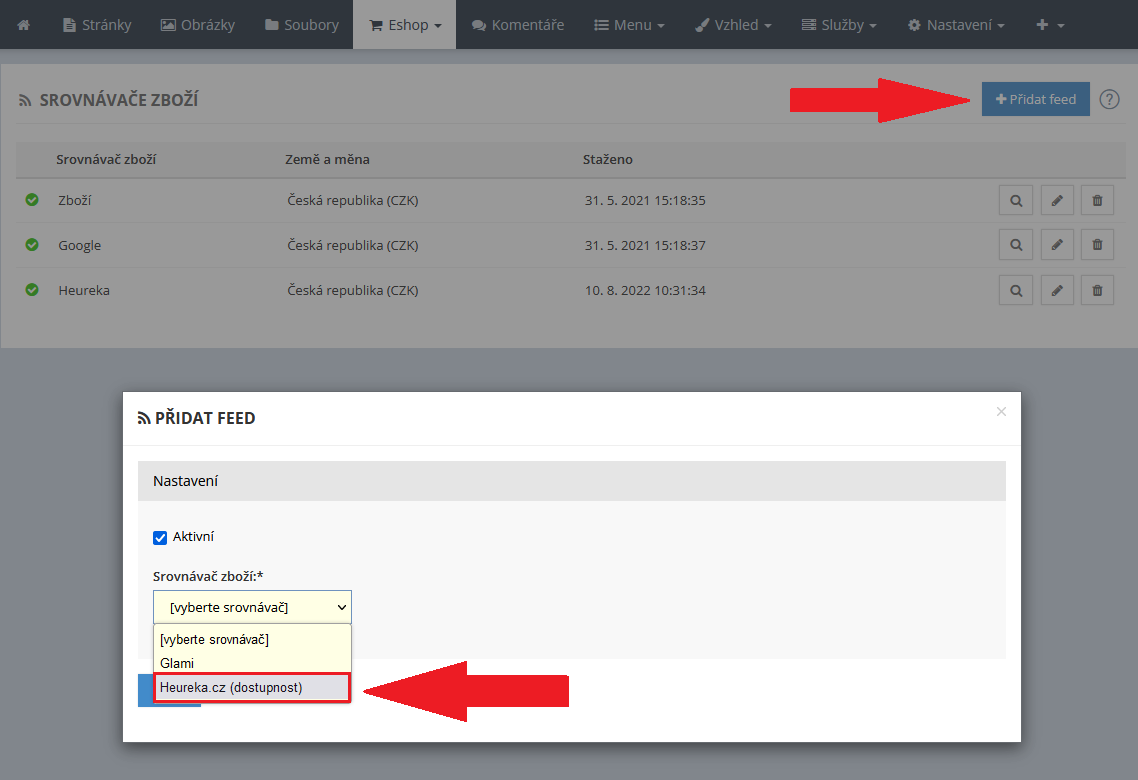
Task: Click green status icon beside Heureka
Action: [32, 290]
